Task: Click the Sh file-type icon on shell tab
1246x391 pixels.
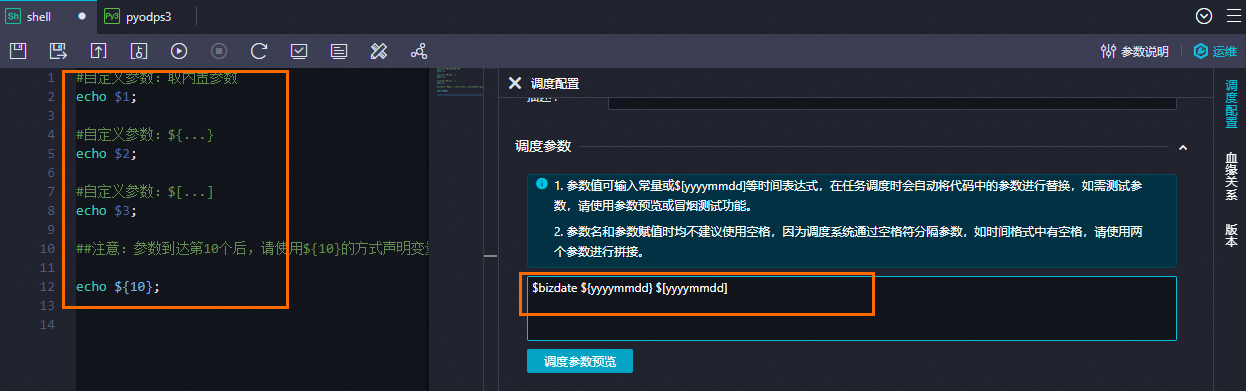Action: (x=14, y=17)
